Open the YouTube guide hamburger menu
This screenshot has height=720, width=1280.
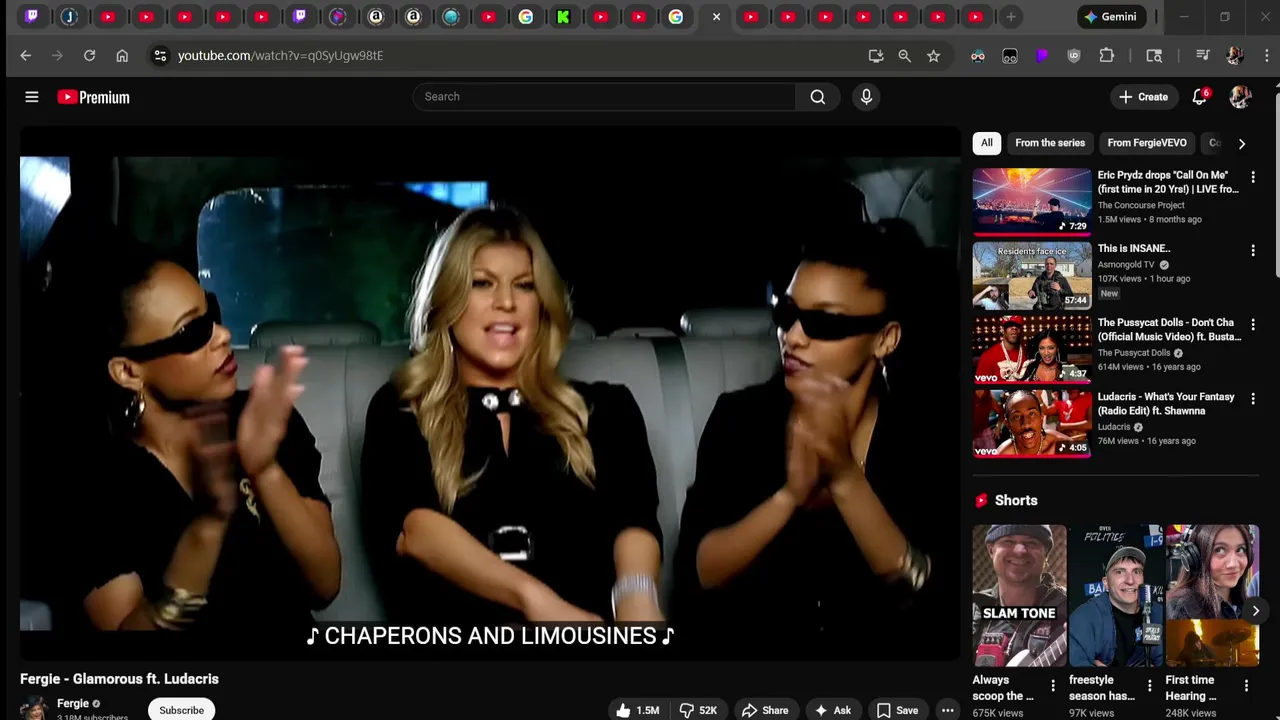click(32, 97)
